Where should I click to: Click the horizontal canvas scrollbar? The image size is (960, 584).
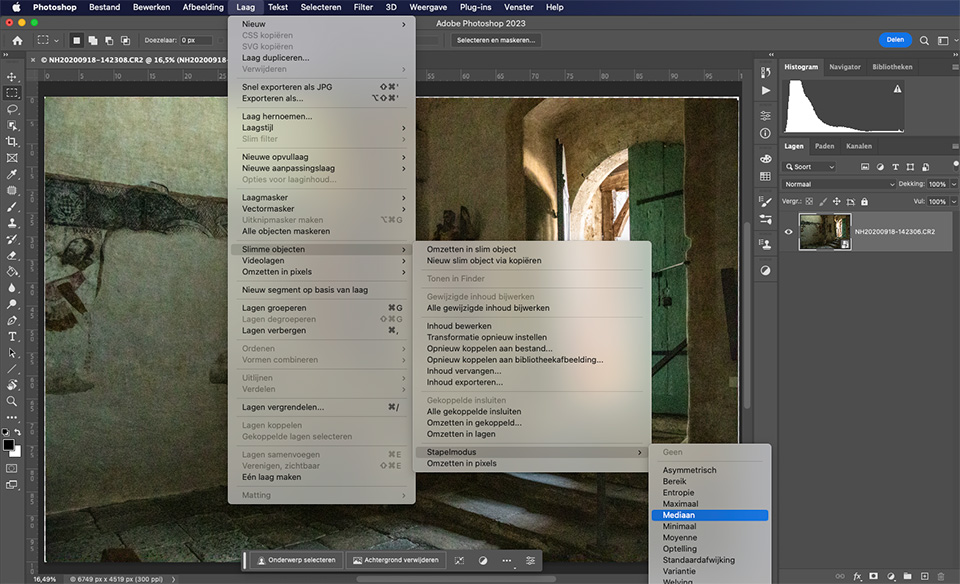click(456, 578)
